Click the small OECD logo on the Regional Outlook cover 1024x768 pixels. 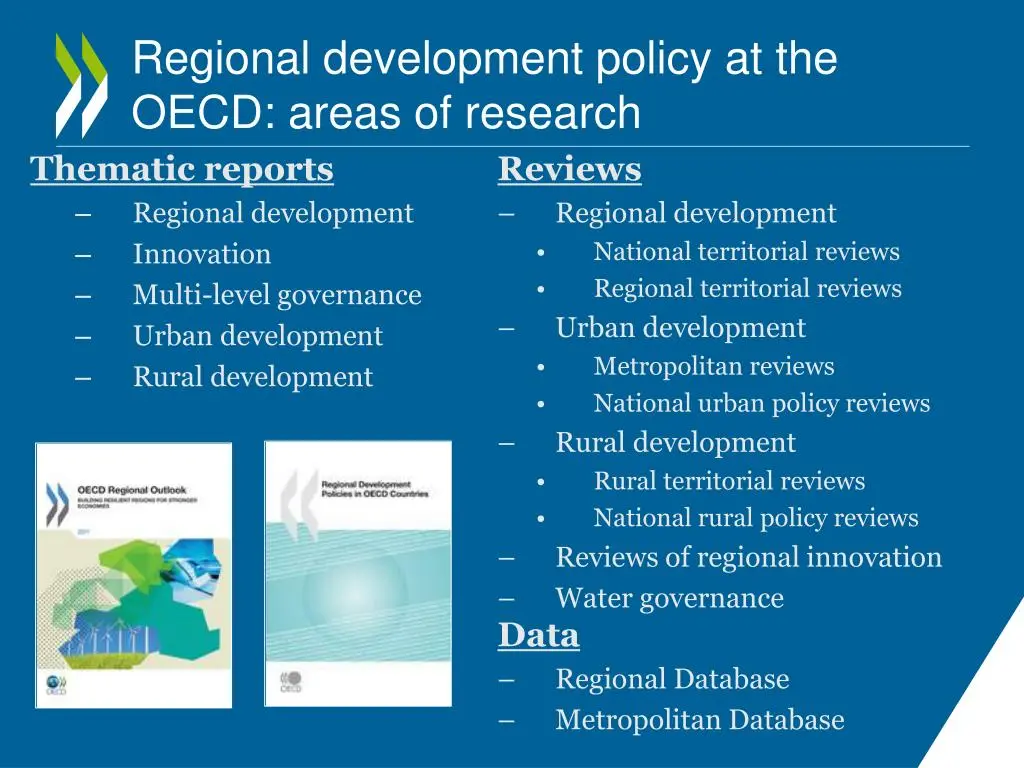click(x=56, y=684)
